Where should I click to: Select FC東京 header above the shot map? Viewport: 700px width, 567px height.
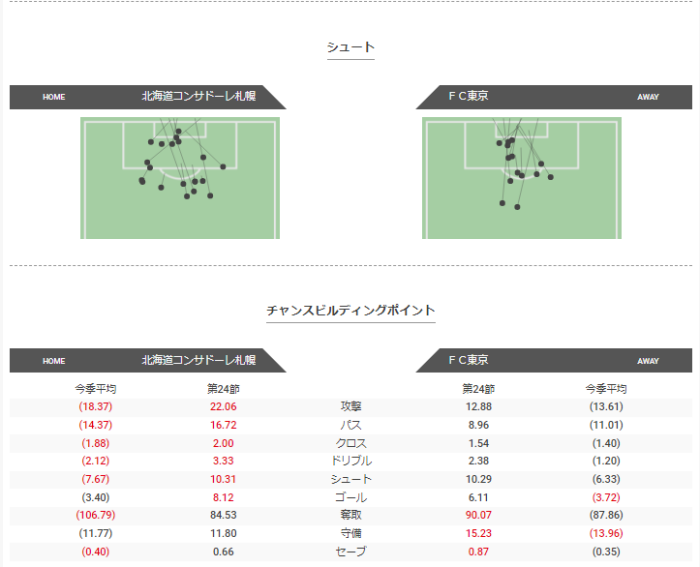(474, 97)
